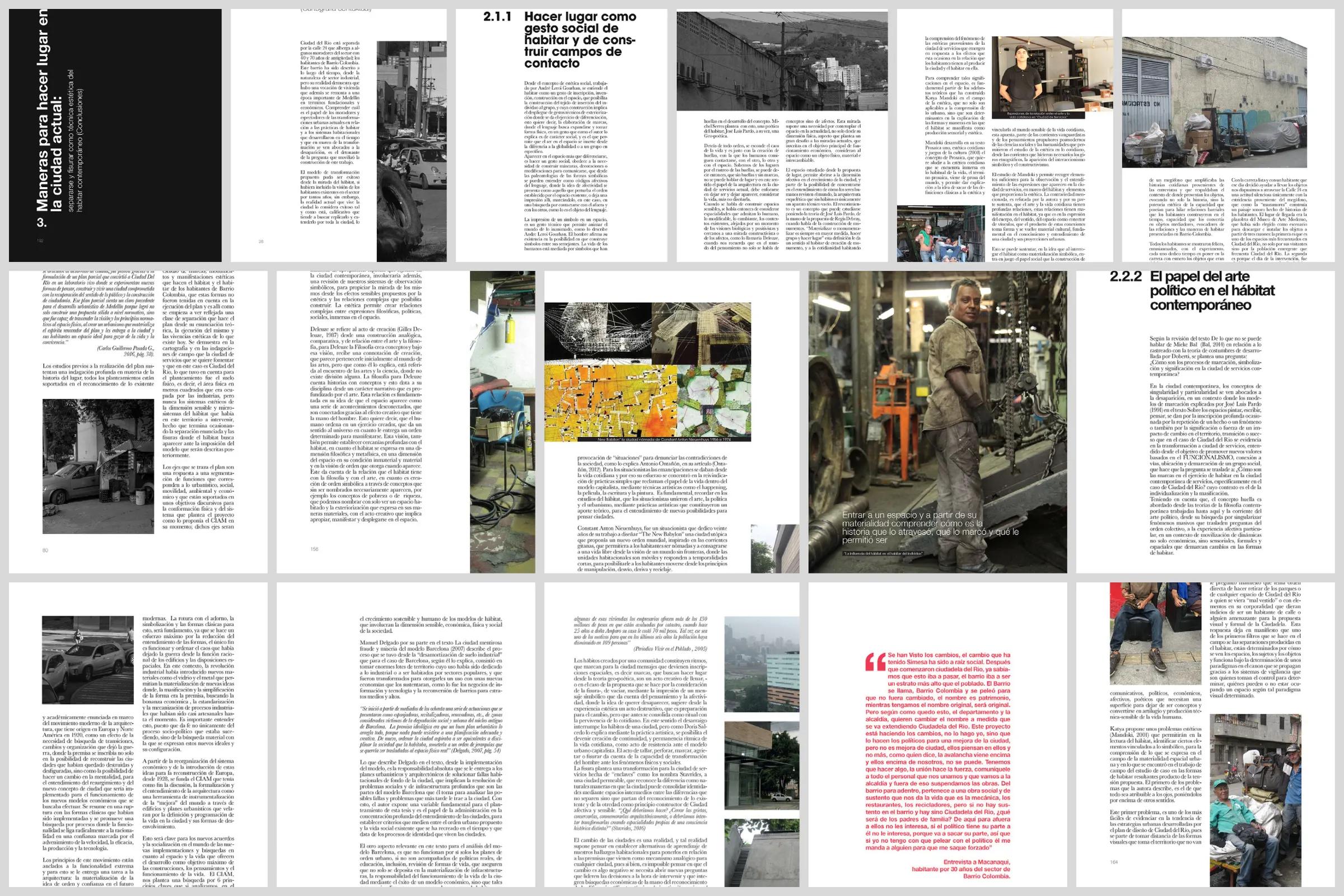Click the heading 'Hacer lugar como gesto social'
Image resolution: width=1344 pixels, height=896 pixels.
pos(580,40)
